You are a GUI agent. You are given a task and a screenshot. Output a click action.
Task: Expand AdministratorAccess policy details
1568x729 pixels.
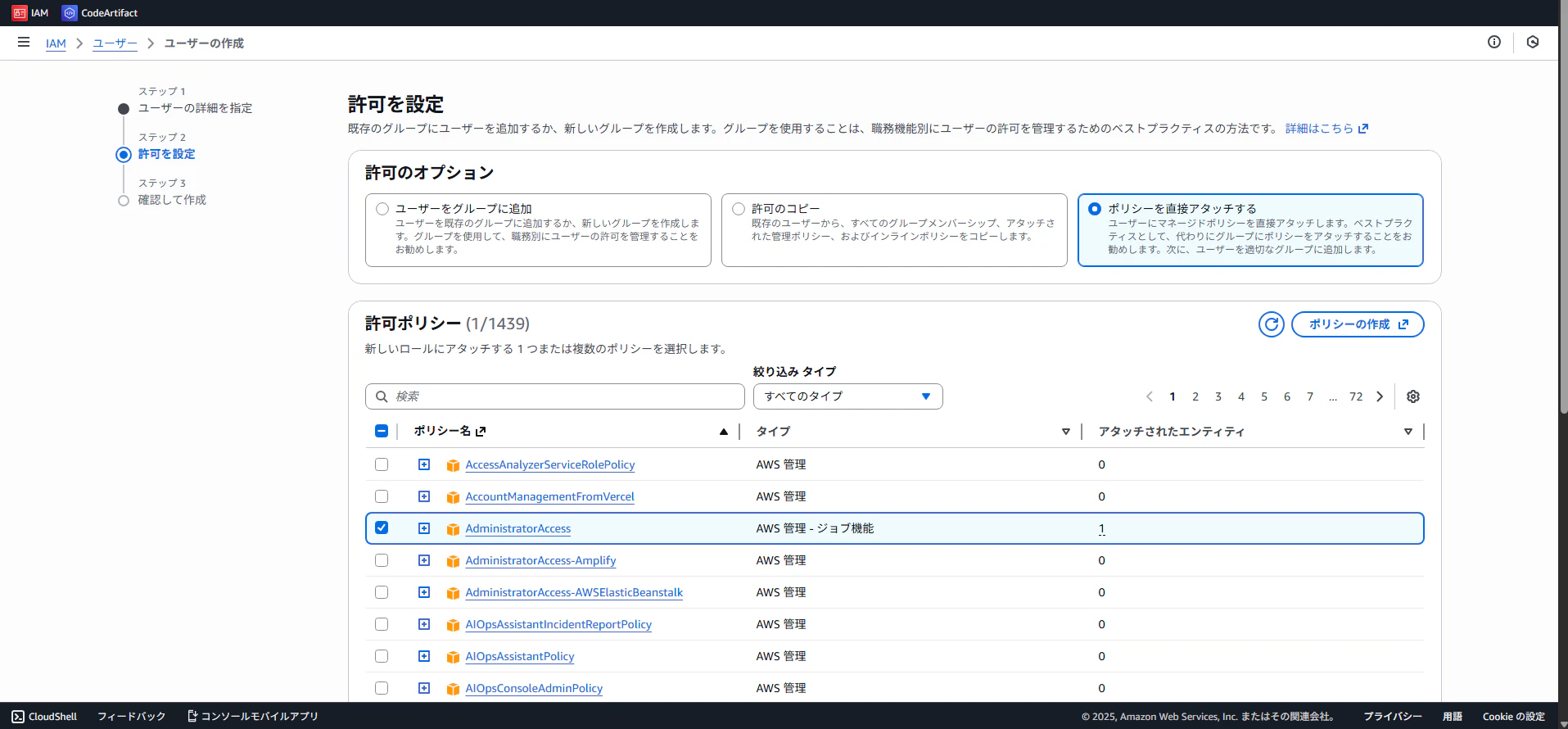[424, 528]
